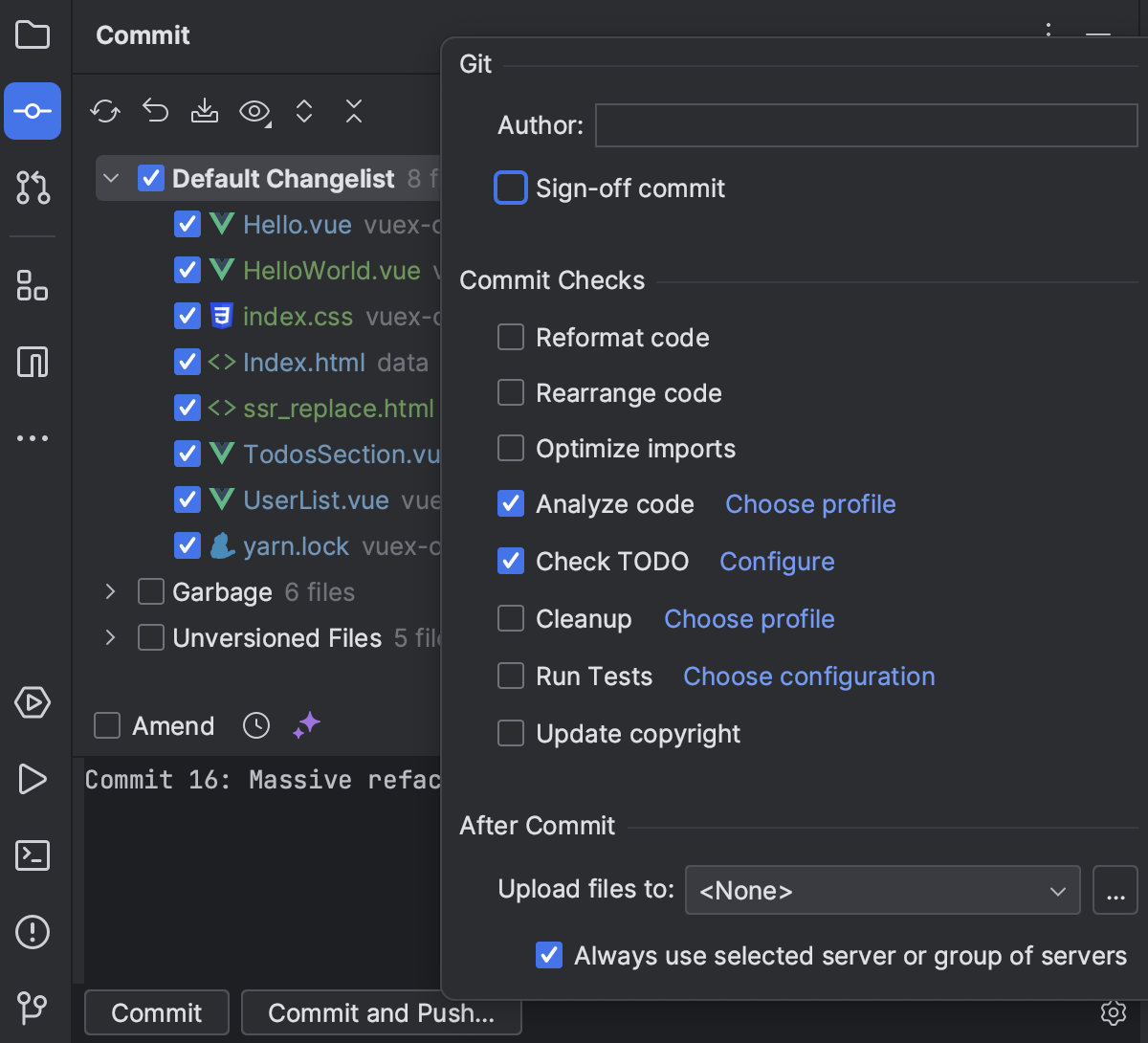Open the Project tool window folder icon
The image size is (1148, 1043).
[x=33, y=35]
